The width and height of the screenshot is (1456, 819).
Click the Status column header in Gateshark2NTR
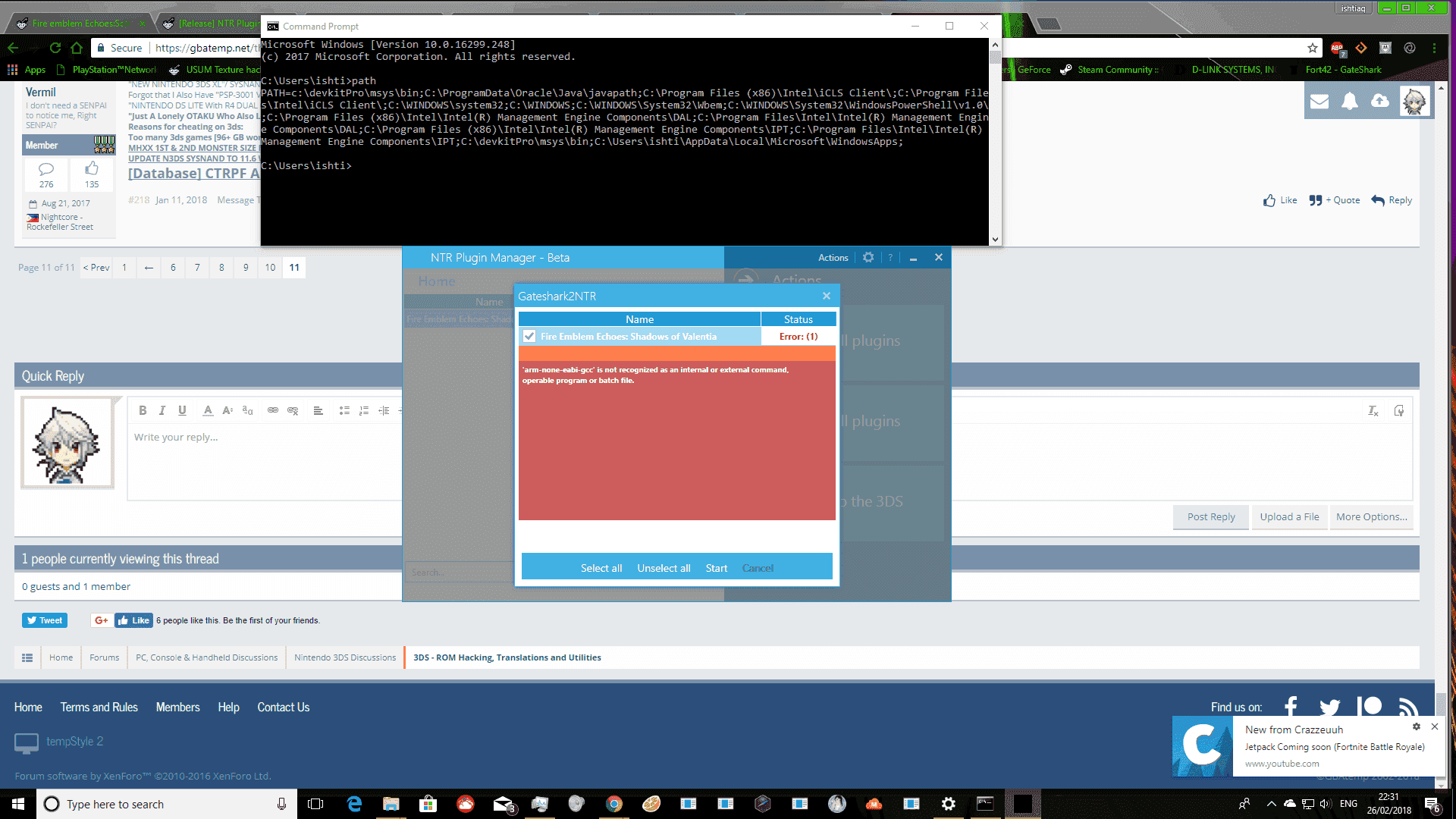[x=799, y=319]
